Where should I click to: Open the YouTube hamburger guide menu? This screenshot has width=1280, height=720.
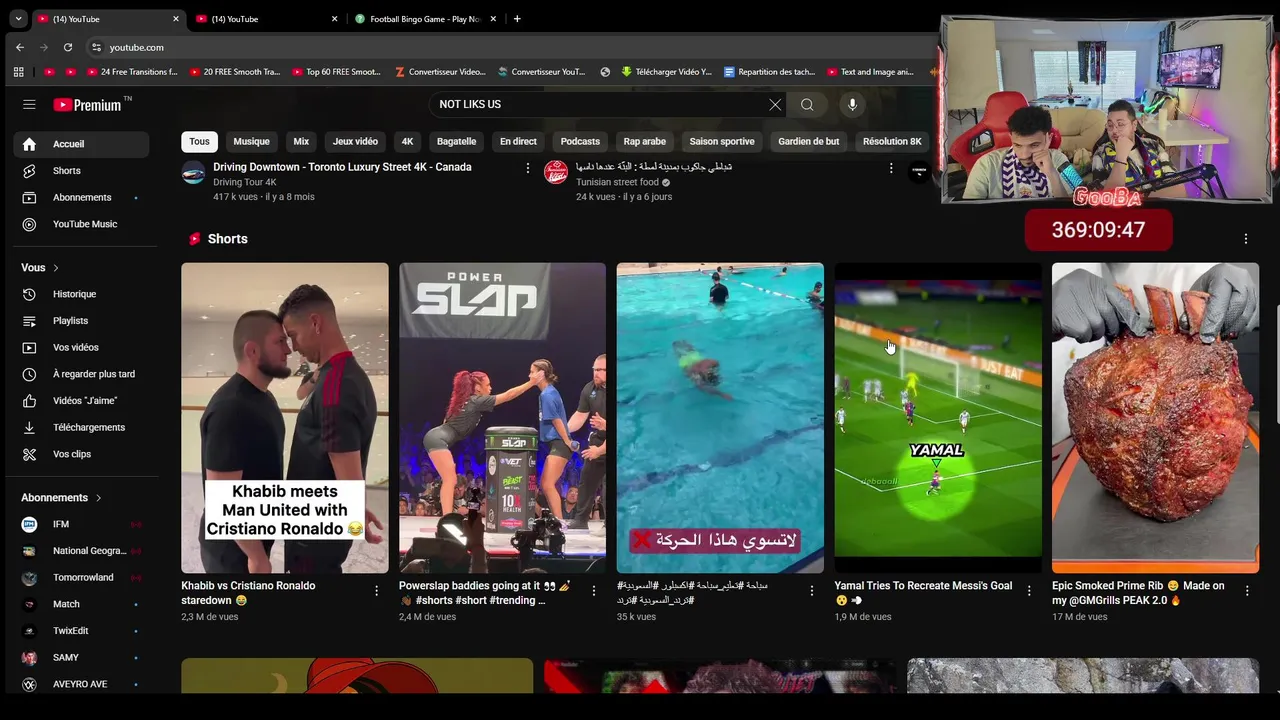29,104
